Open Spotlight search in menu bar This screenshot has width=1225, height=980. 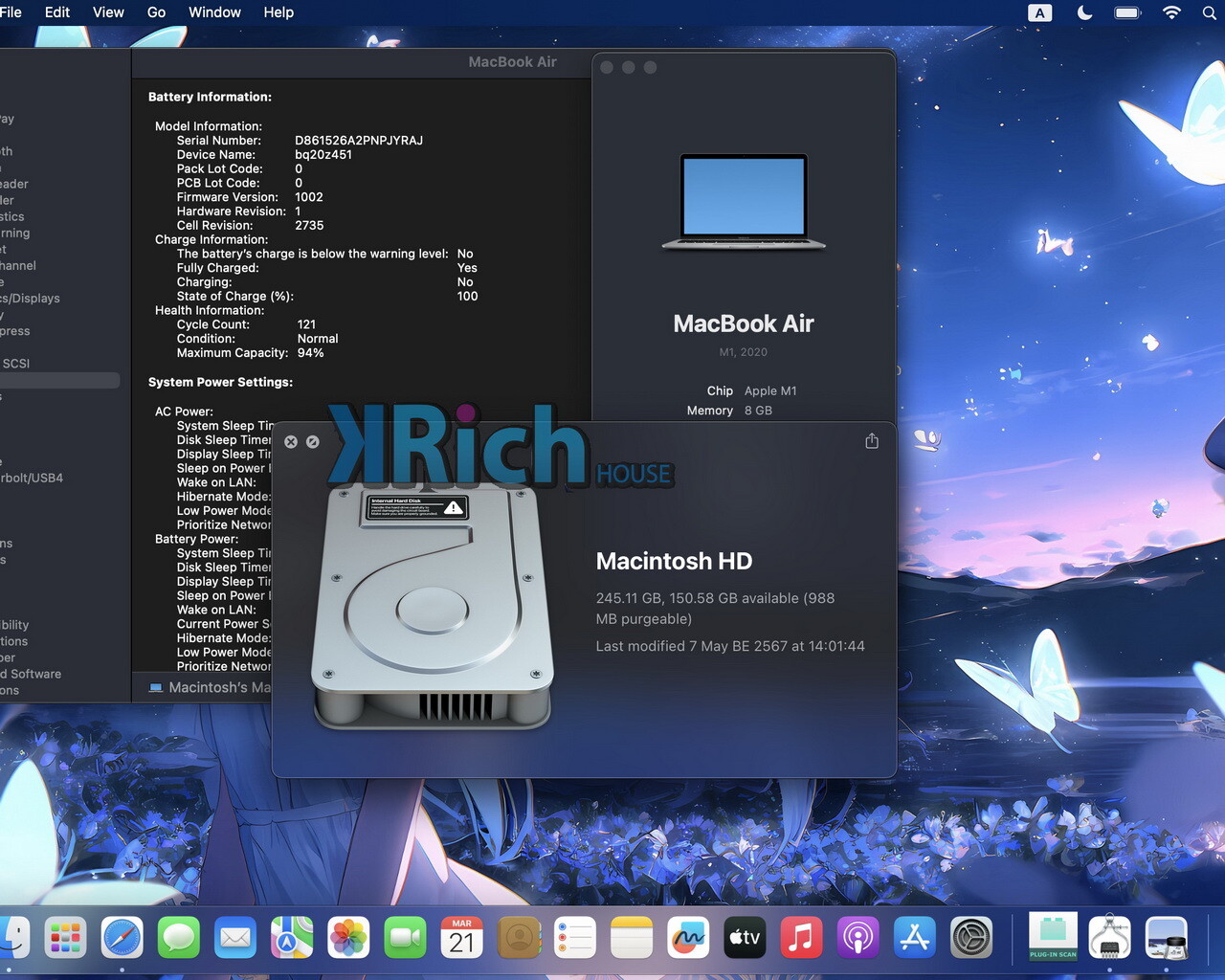pos(1210,12)
